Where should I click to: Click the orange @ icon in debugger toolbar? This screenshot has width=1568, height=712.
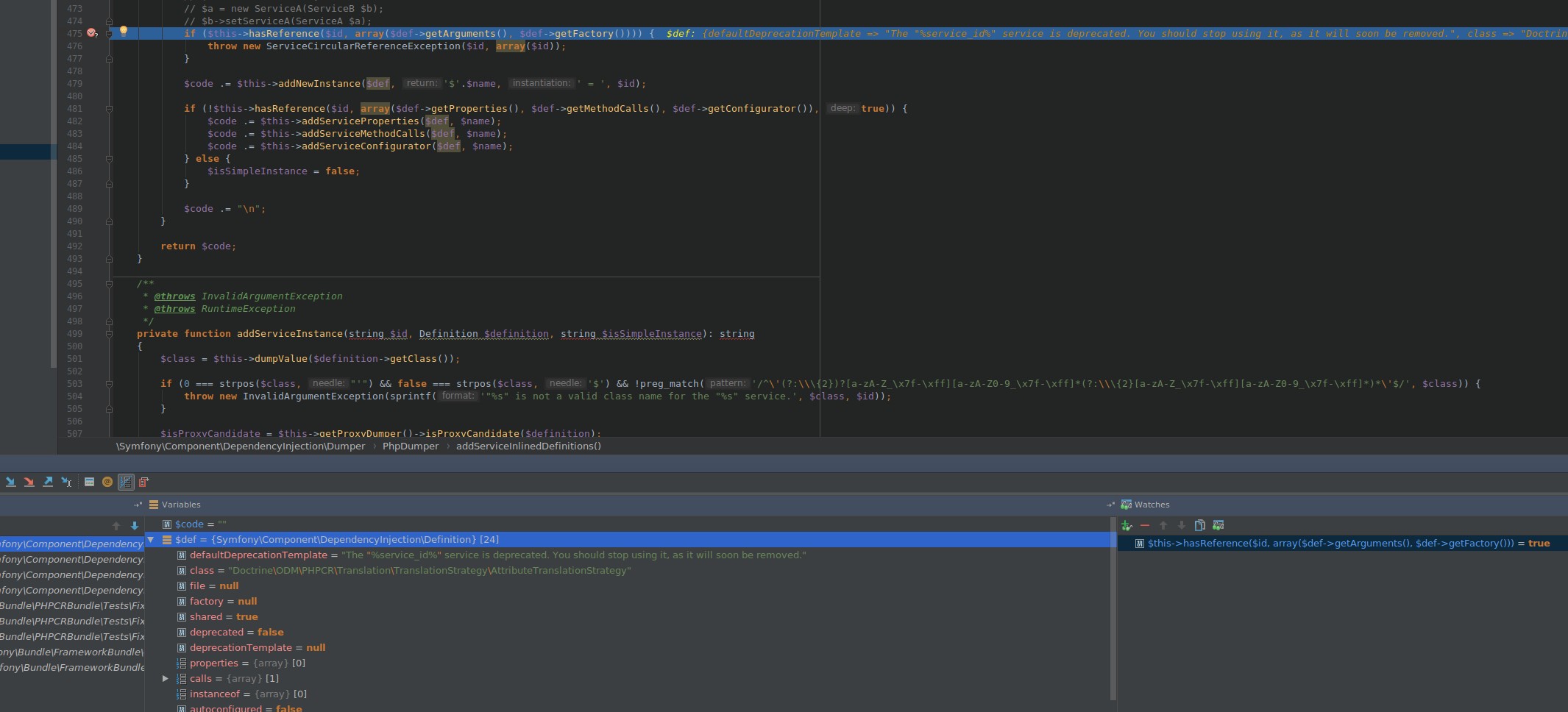point(107,482)
